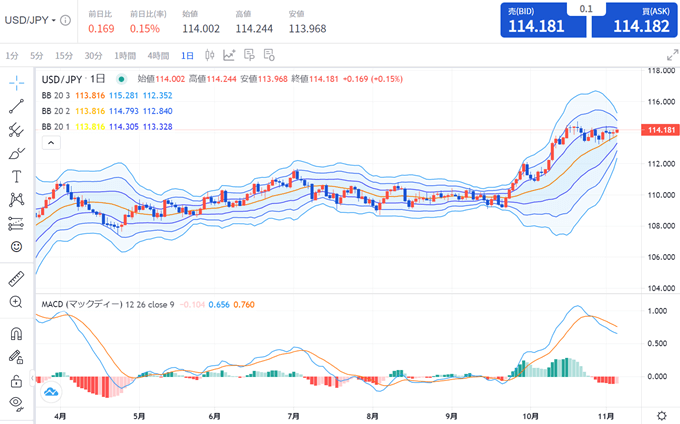Click the red 114.181 current price label

coord(660,130)
